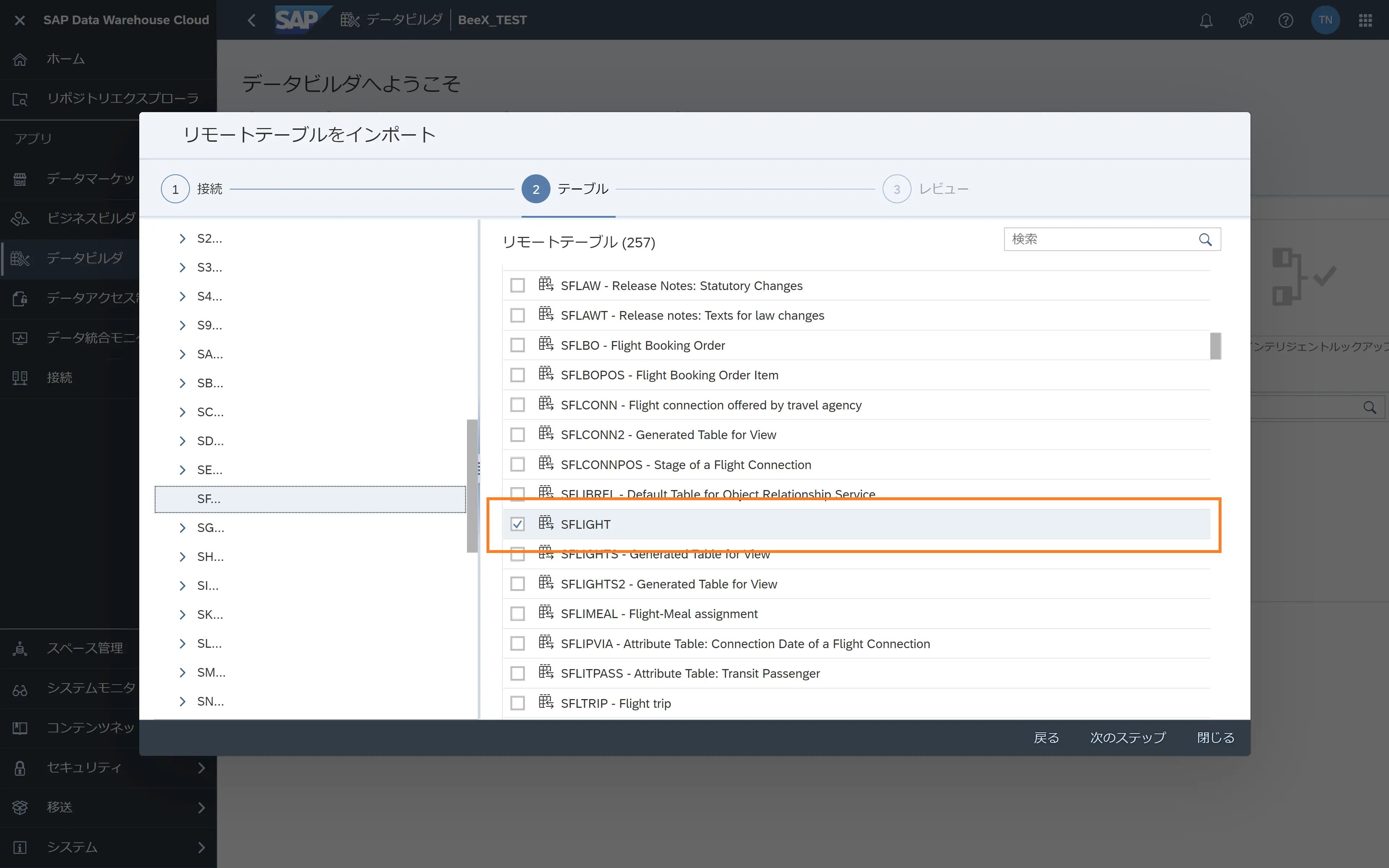Click the back arrow in the header
Viewport: 1389px width, 868px height.
[251, 20]
